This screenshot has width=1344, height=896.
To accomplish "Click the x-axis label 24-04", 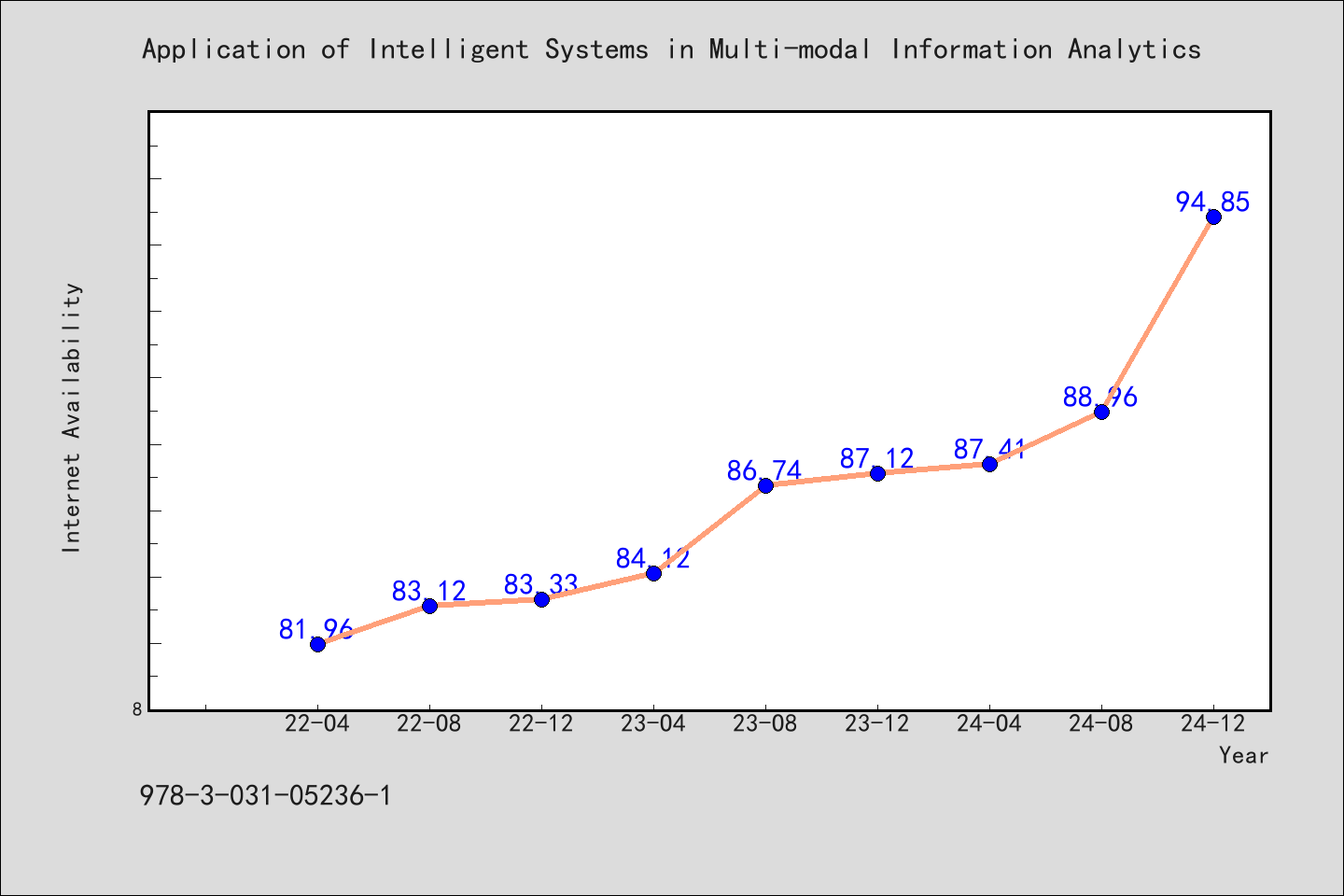I will tap(989, 723).
